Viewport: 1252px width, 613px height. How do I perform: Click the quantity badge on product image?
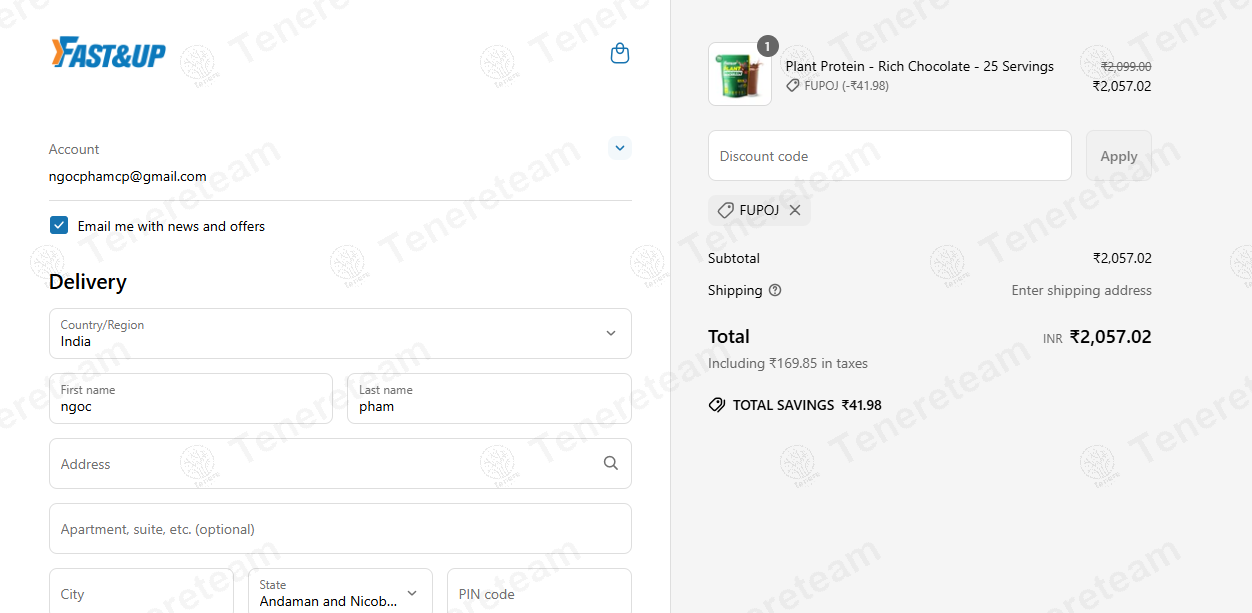tap(767, 46)
